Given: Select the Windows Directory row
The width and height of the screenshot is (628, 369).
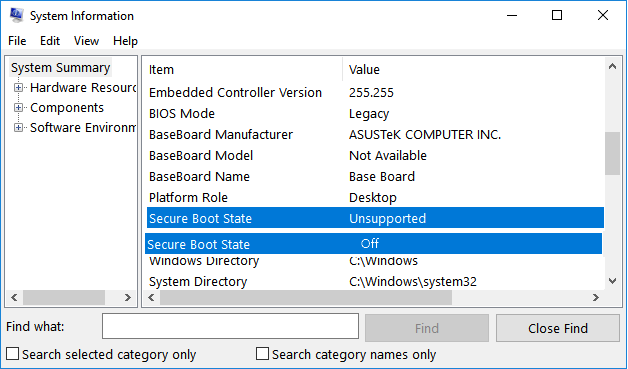Looking at the screenshot, I should coord(375,261).
